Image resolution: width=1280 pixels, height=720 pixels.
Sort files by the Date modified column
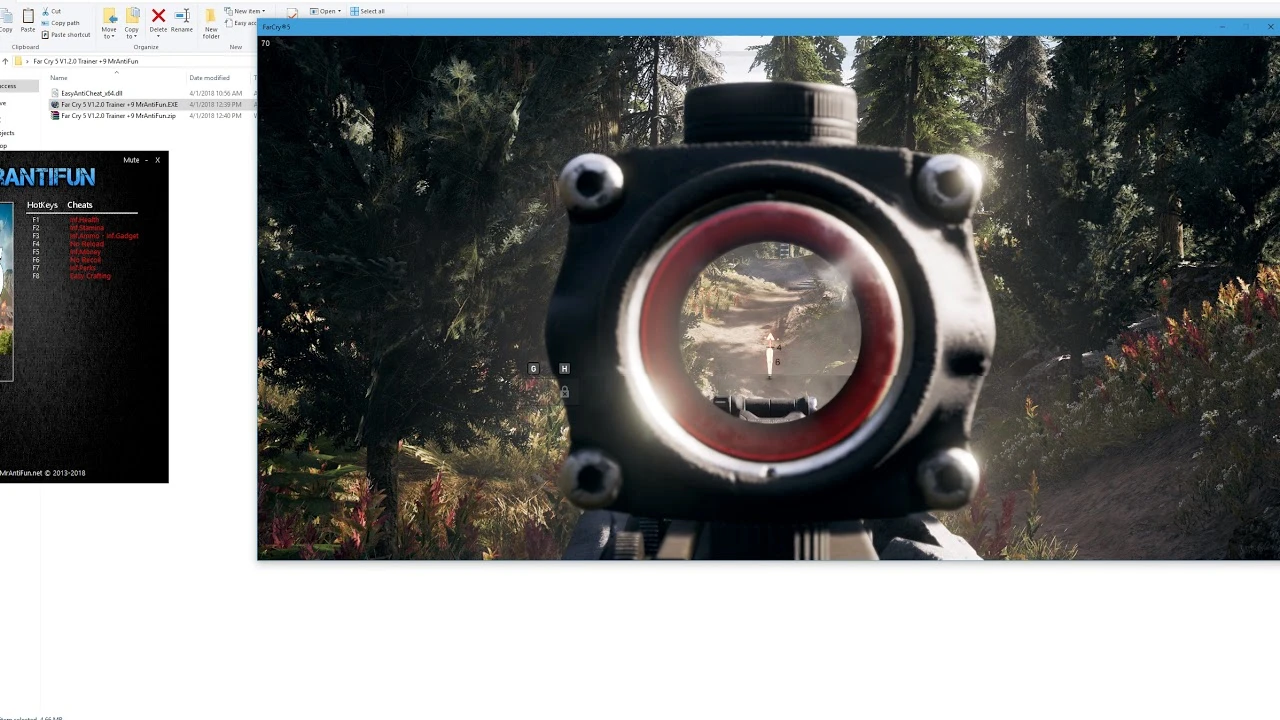pyautogui.click(x=210, y=78)
